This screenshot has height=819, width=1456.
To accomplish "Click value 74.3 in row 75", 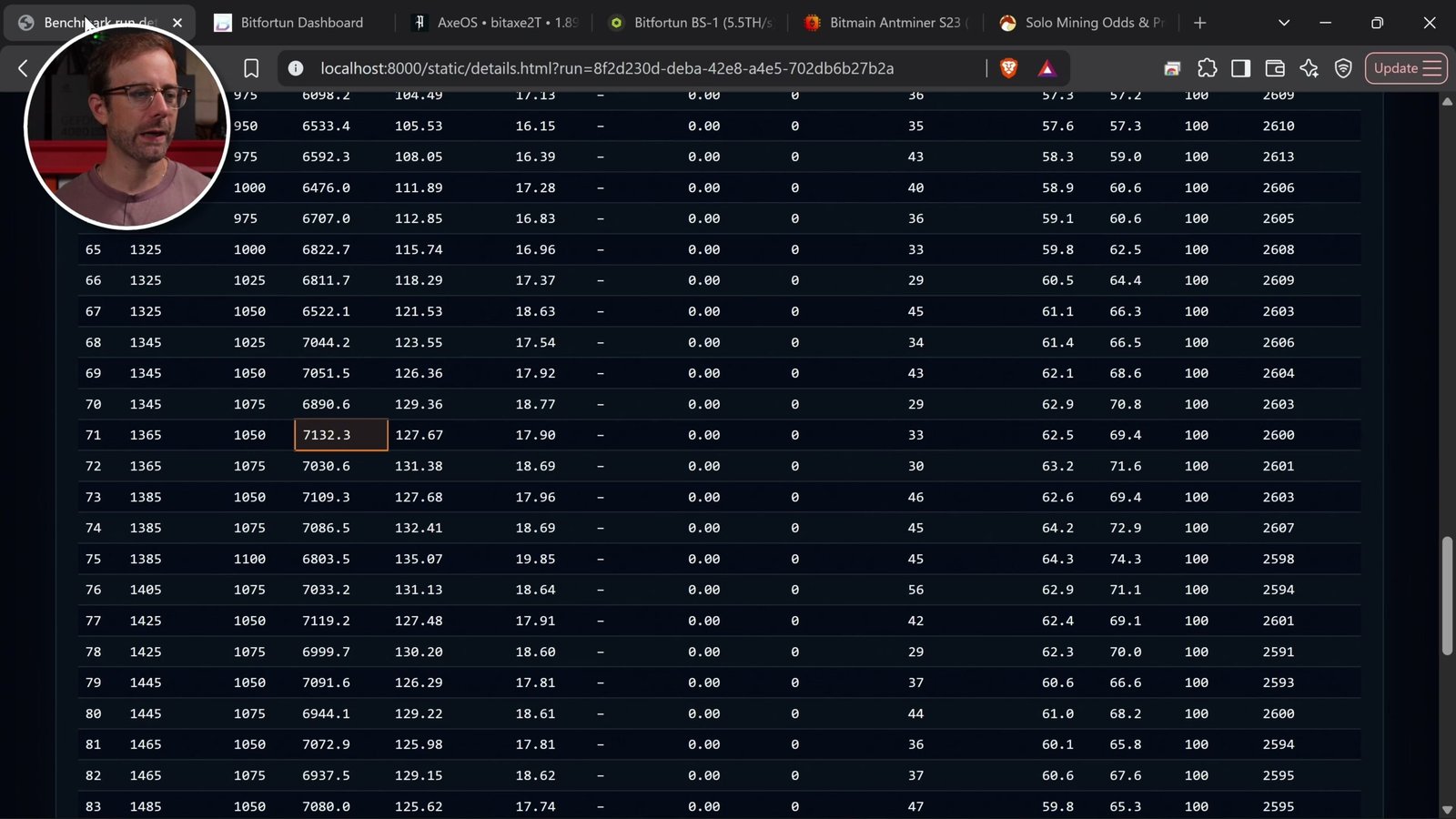I will (x=1126, y=559).
